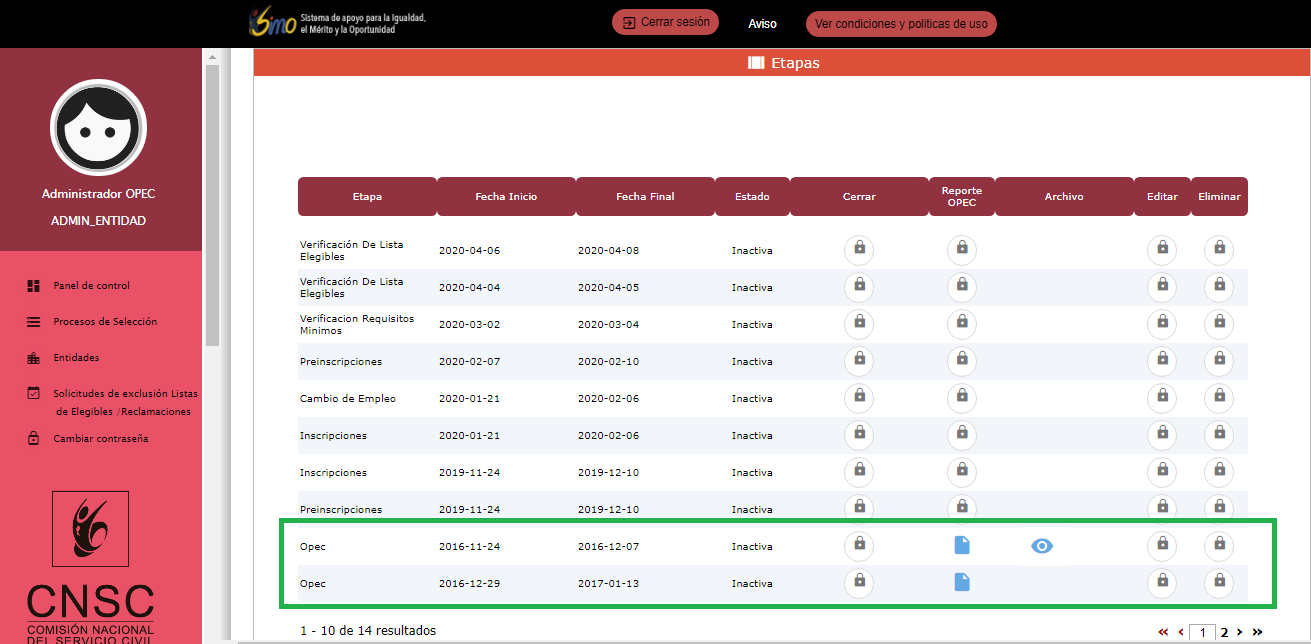Open Ver condiciones y políticas de uso
1311x644 pixels.
click(900, 24)
